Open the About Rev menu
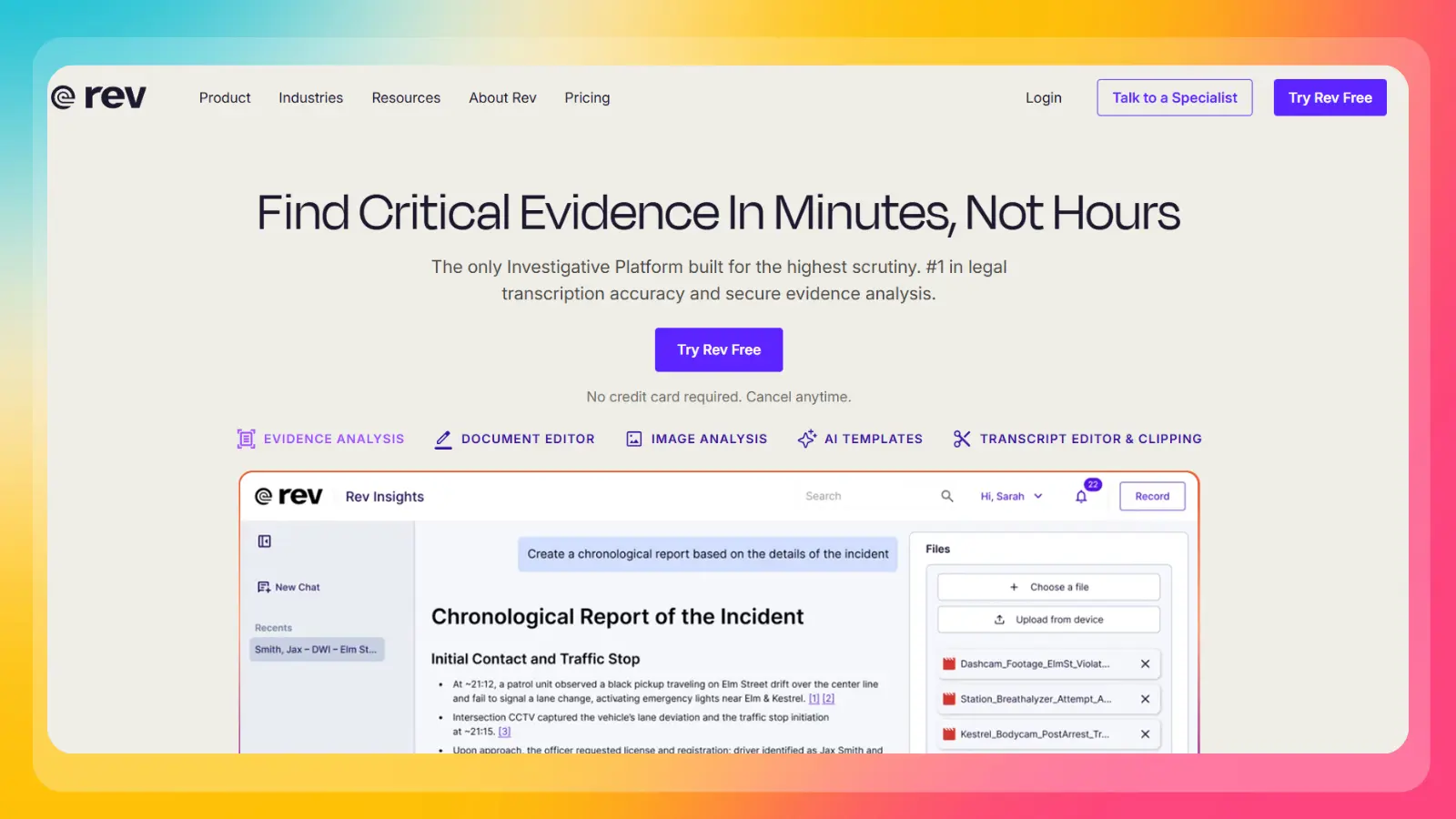This screenshot has height=819, width=1456. 502,97
